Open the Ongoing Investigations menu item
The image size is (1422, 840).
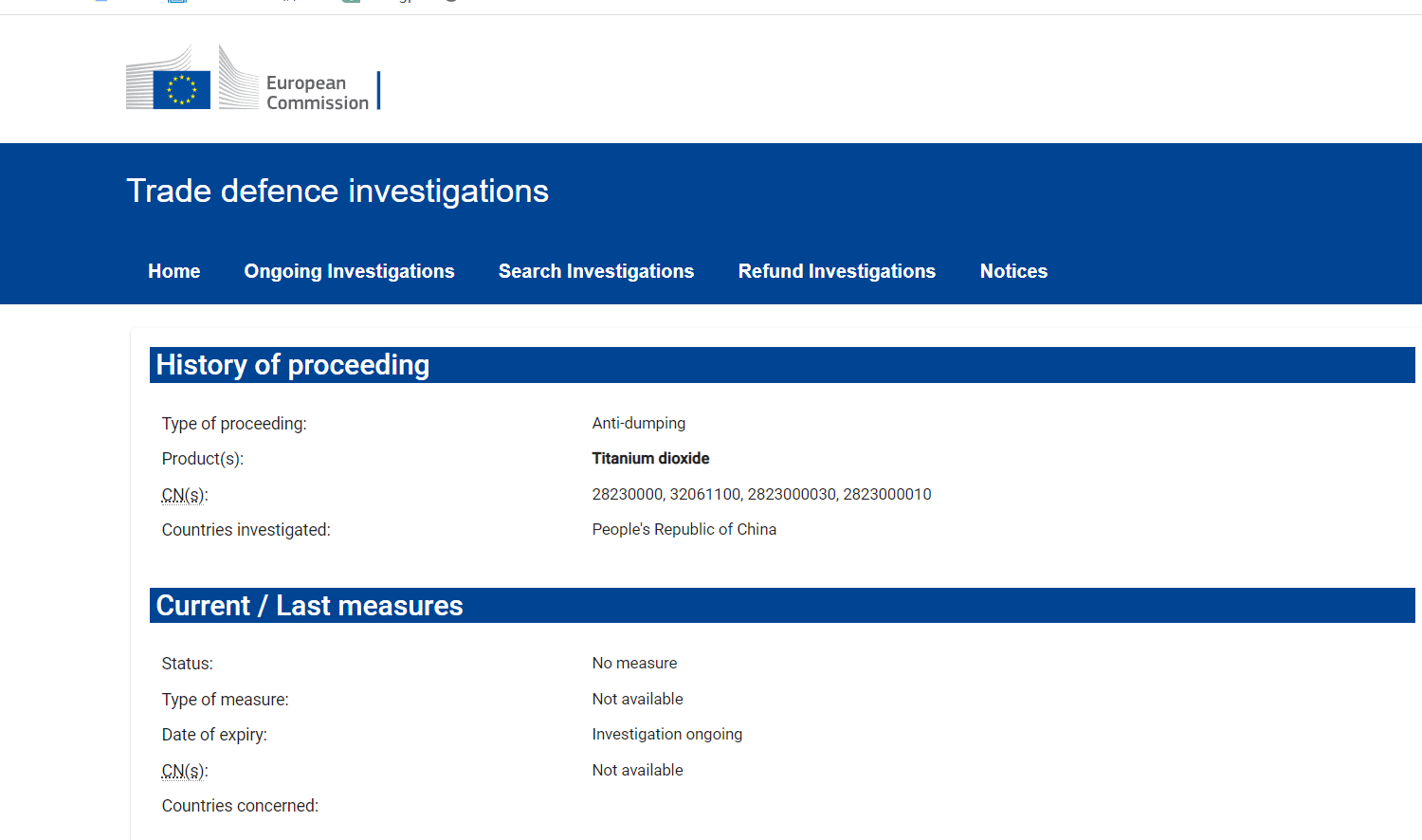[x=349, y=271]
